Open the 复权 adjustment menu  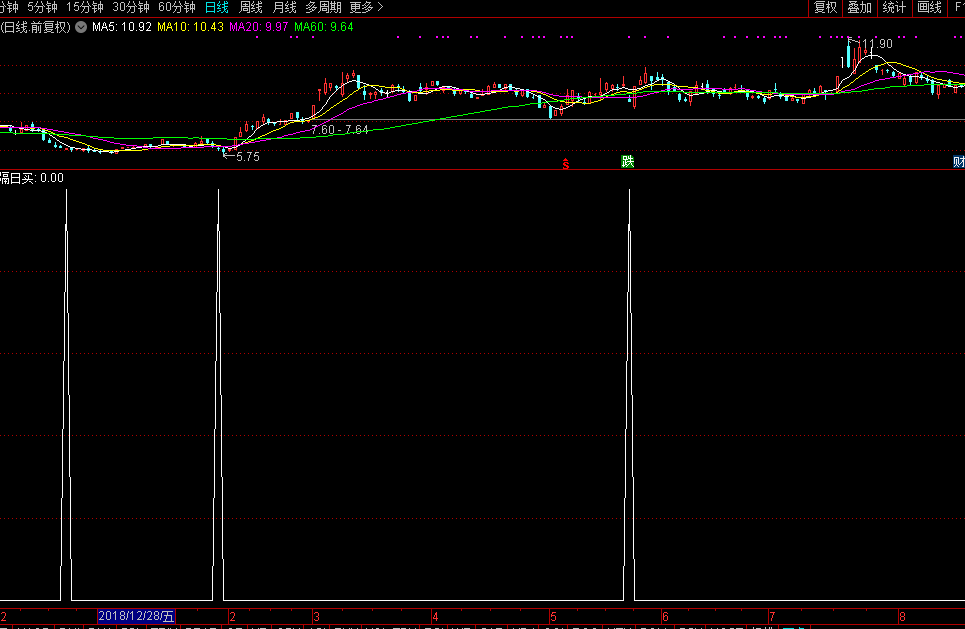point(825,7)
